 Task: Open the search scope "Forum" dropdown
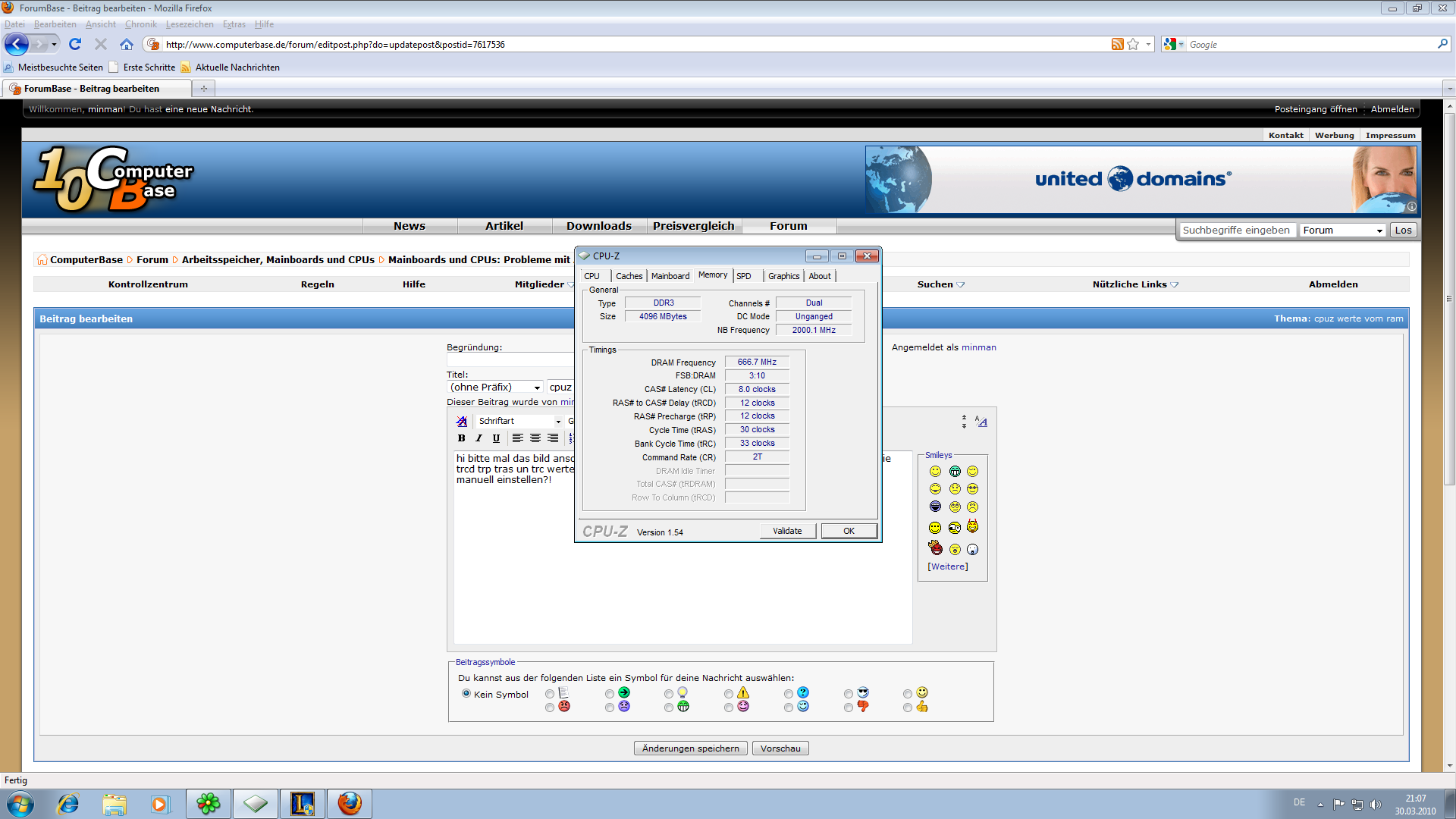tap(1342, 231)
